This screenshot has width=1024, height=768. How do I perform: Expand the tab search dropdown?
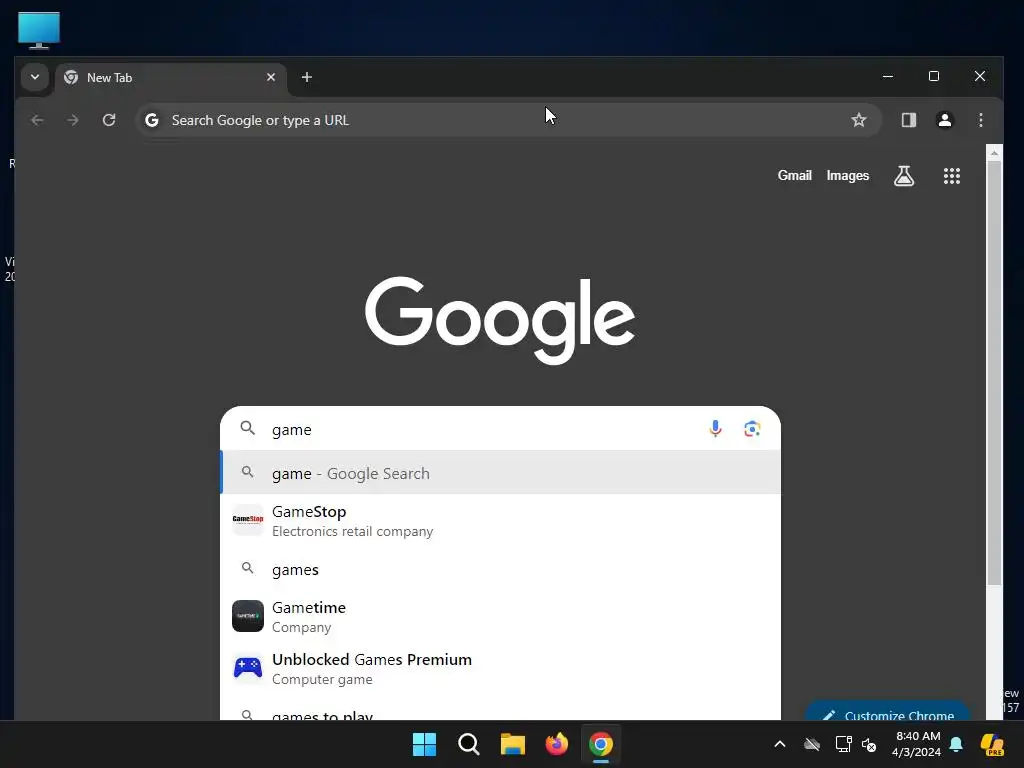[35, 77]
